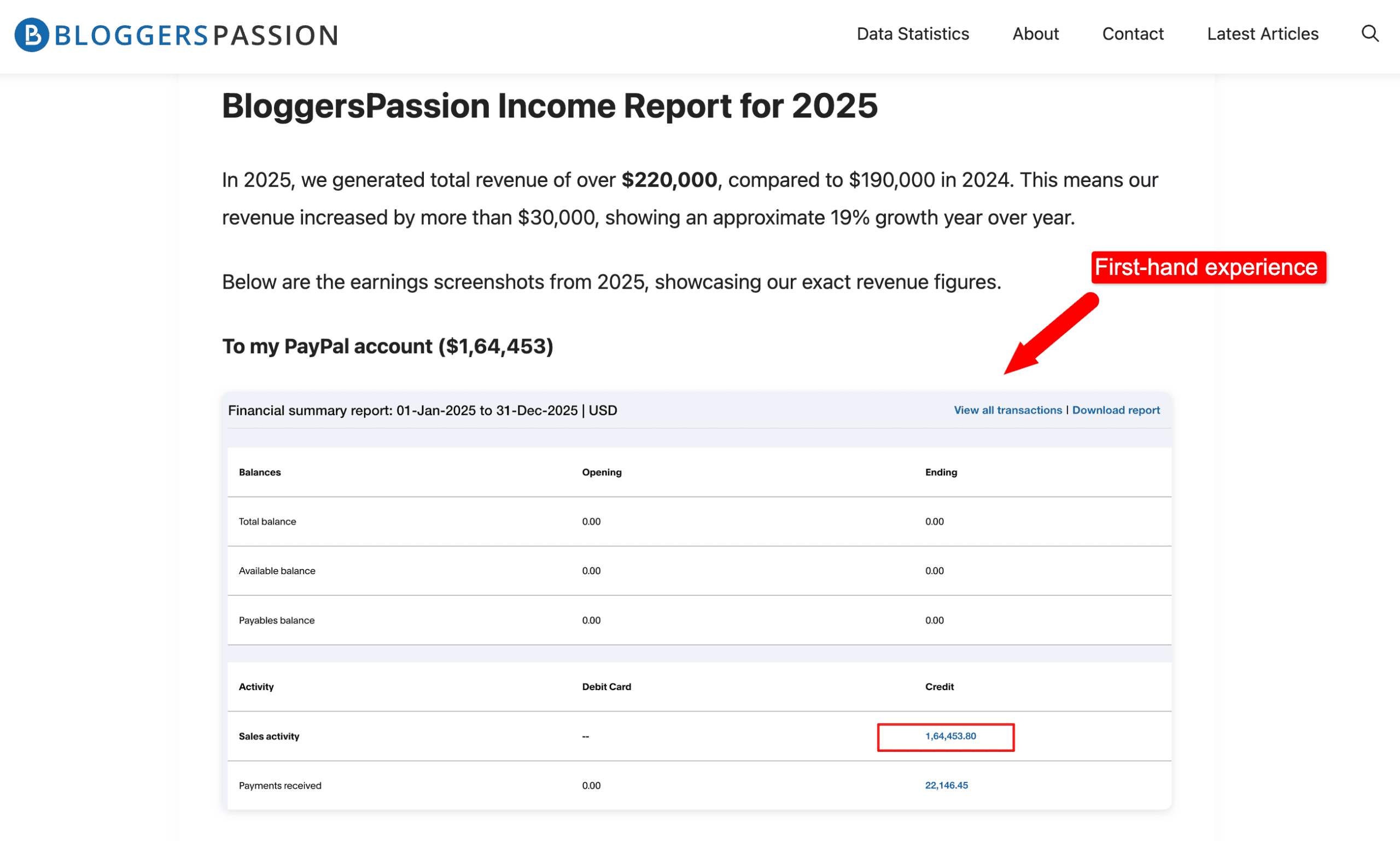Open the Data Statistics menu item
Image resolution: width=1400 pixels, height=841 pixels.
pos(913,34)
